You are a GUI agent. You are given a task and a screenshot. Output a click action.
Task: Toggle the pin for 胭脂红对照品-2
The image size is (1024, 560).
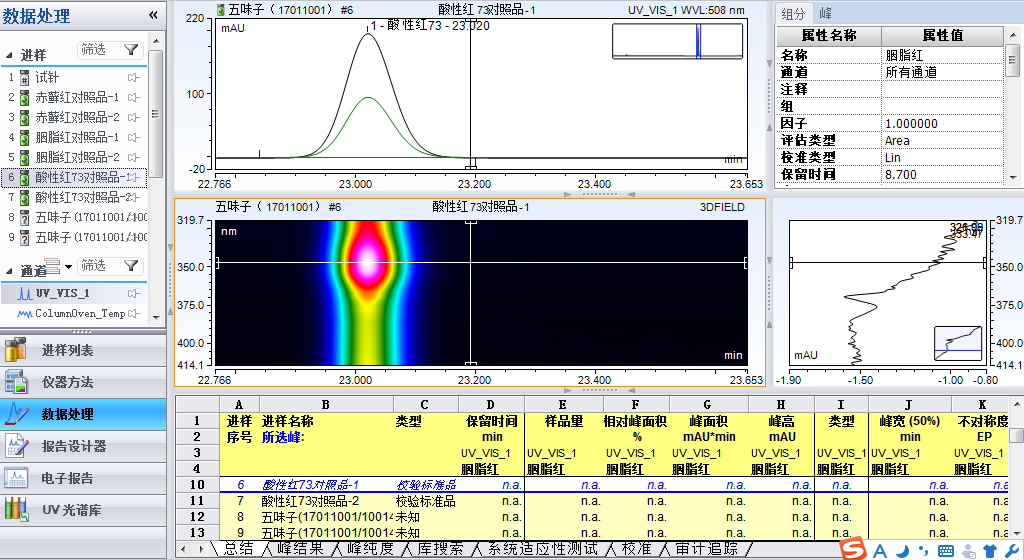tap(134, 158)
